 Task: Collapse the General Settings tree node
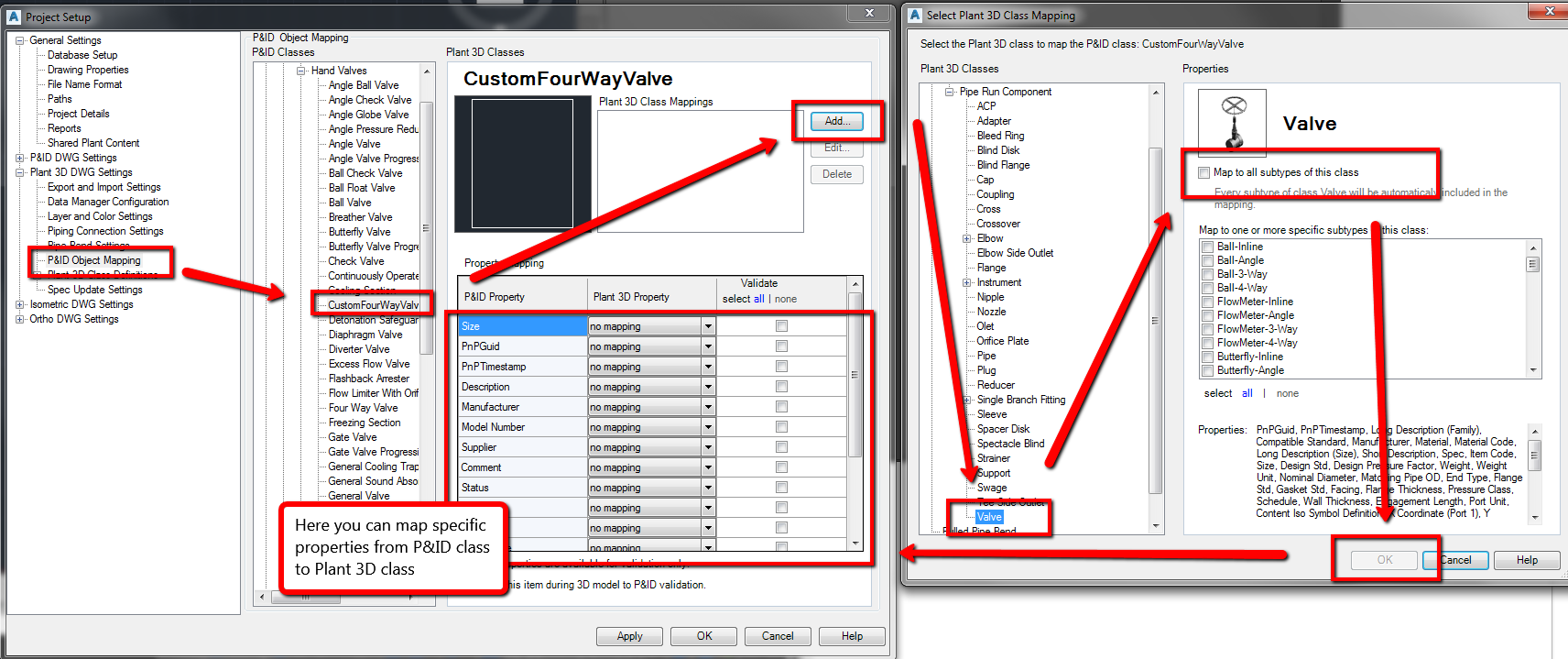[20, 40]
